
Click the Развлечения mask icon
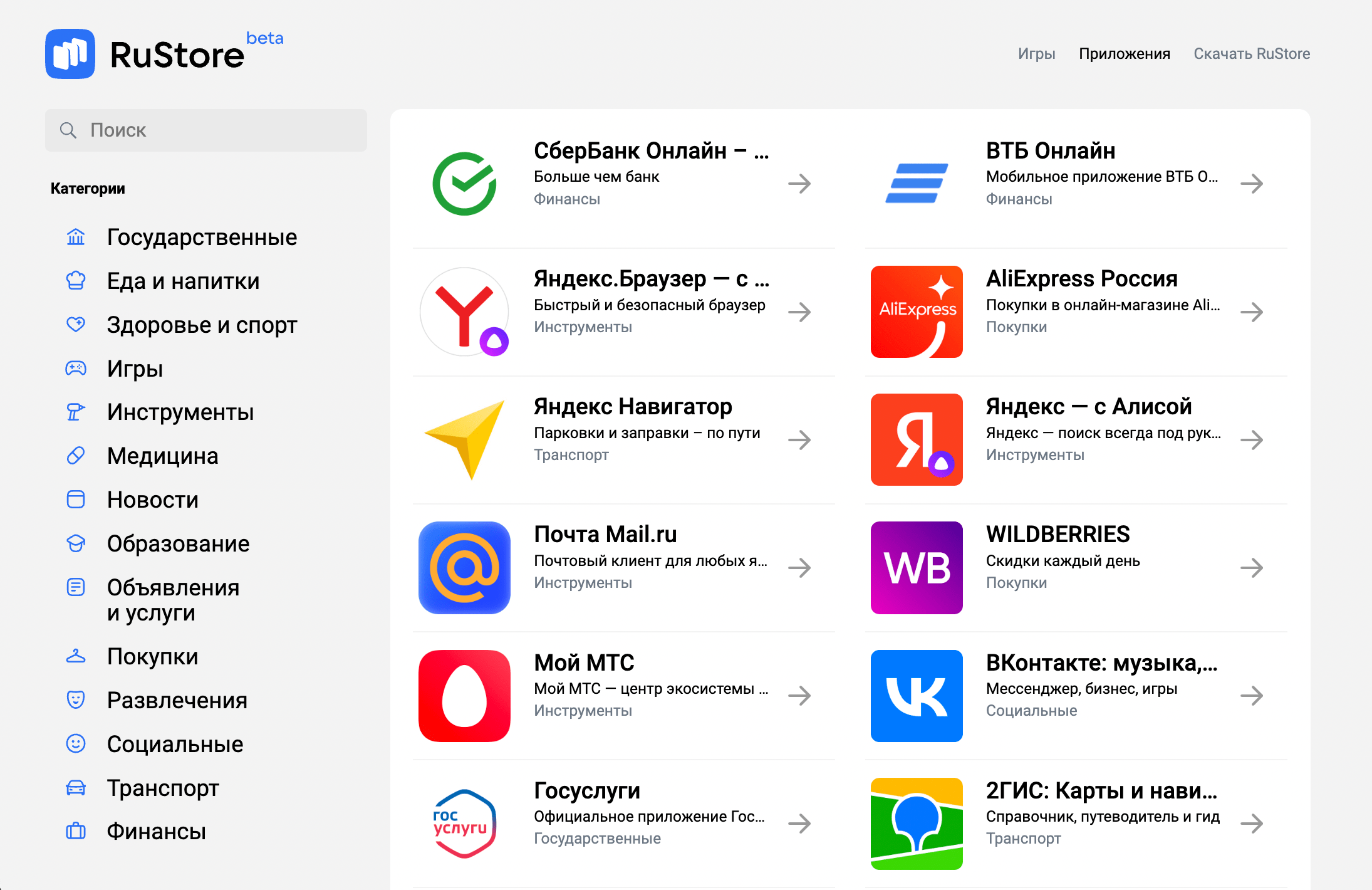pyautogui.click(x=76, y=700)
